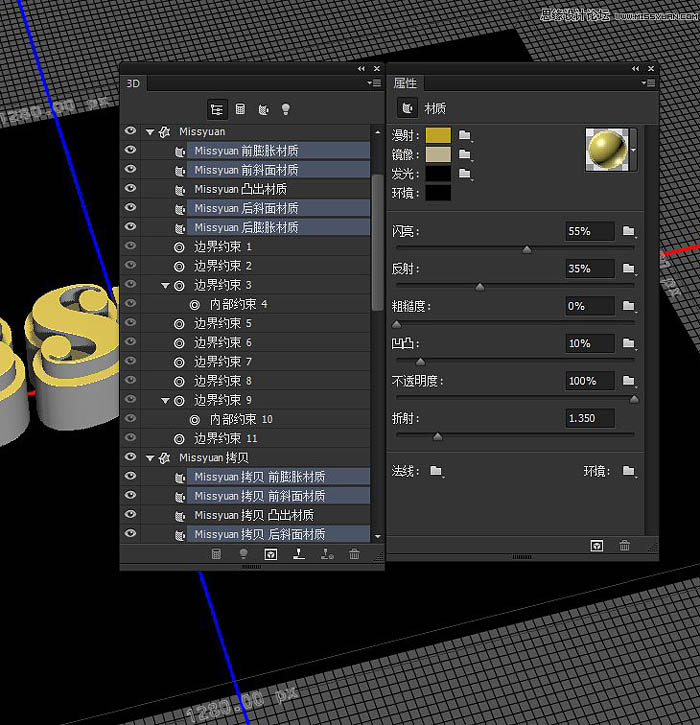Click delete trash icon in 3D panel footer
Screen dimensions: 700x725
354,554
